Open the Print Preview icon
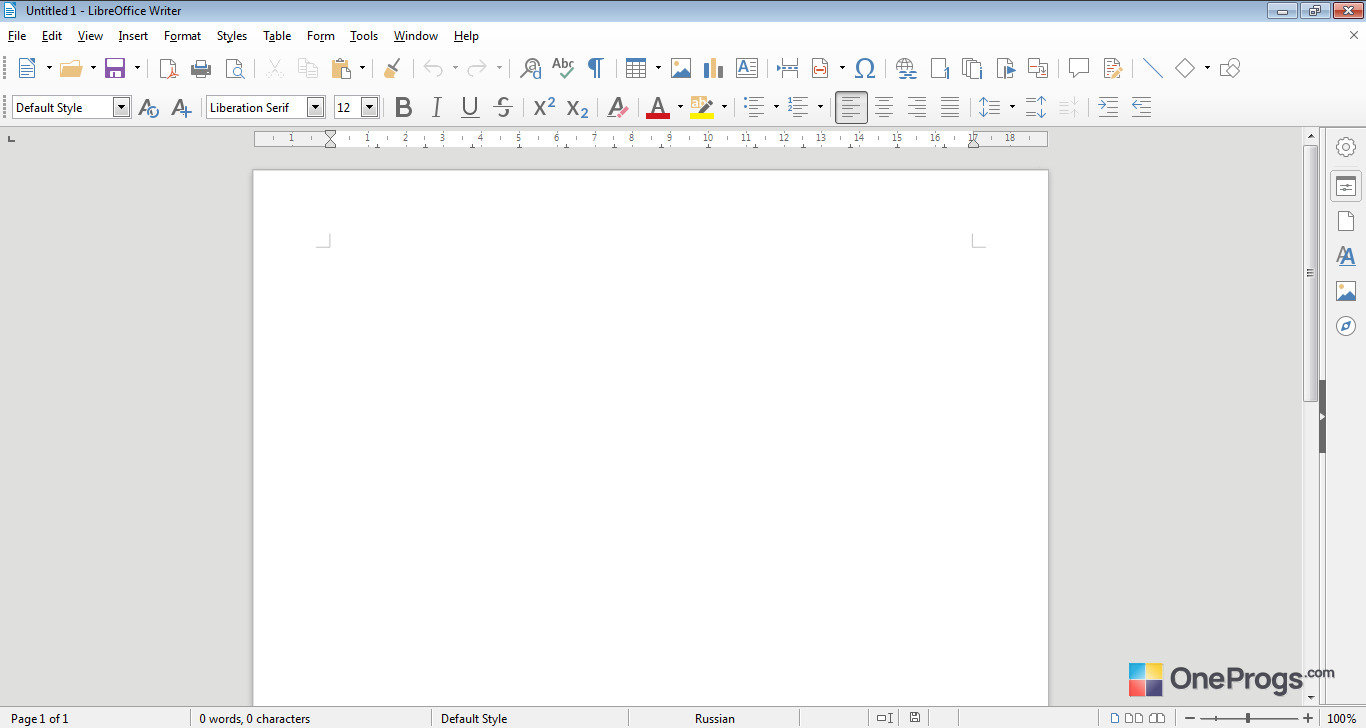Image resolution: width=1366 pixels, height=728 pixels. [234, 68]
